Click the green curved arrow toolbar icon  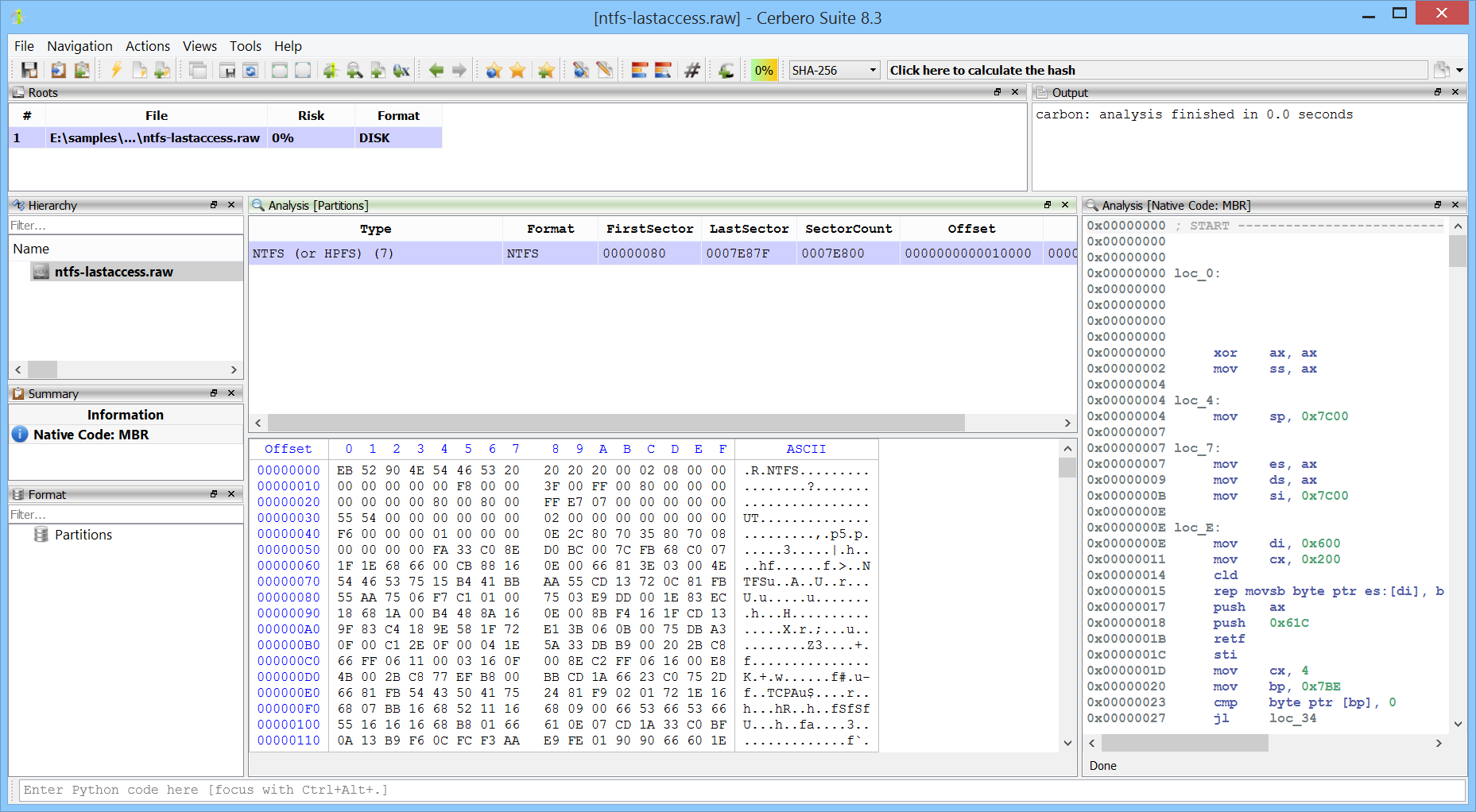tap(726, 70)
